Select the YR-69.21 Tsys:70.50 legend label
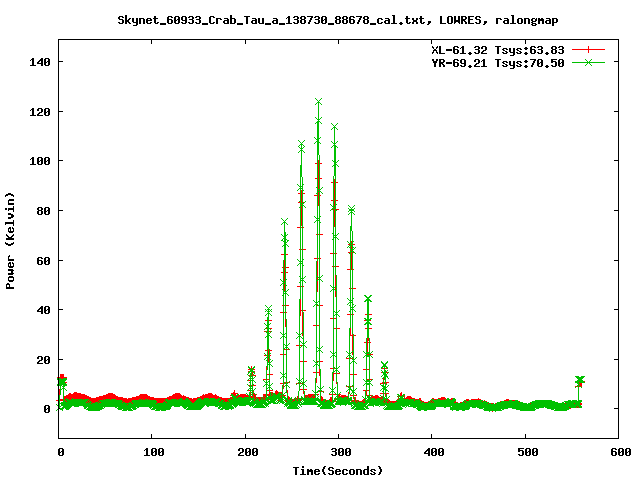This screenshot has height=480, width=640. point(498,63)
